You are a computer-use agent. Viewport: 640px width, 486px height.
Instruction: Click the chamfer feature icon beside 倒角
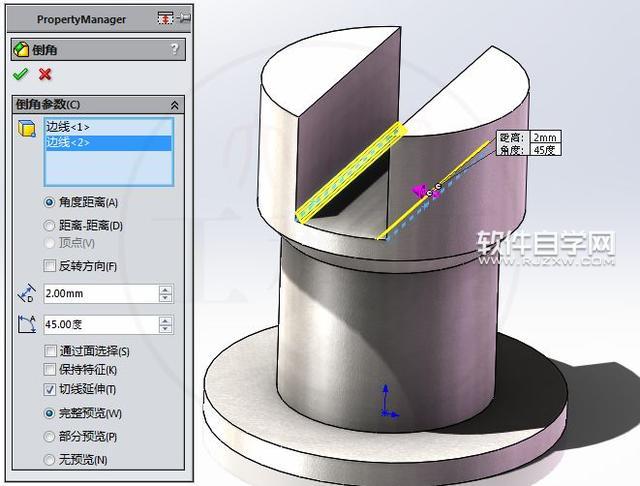21,50
